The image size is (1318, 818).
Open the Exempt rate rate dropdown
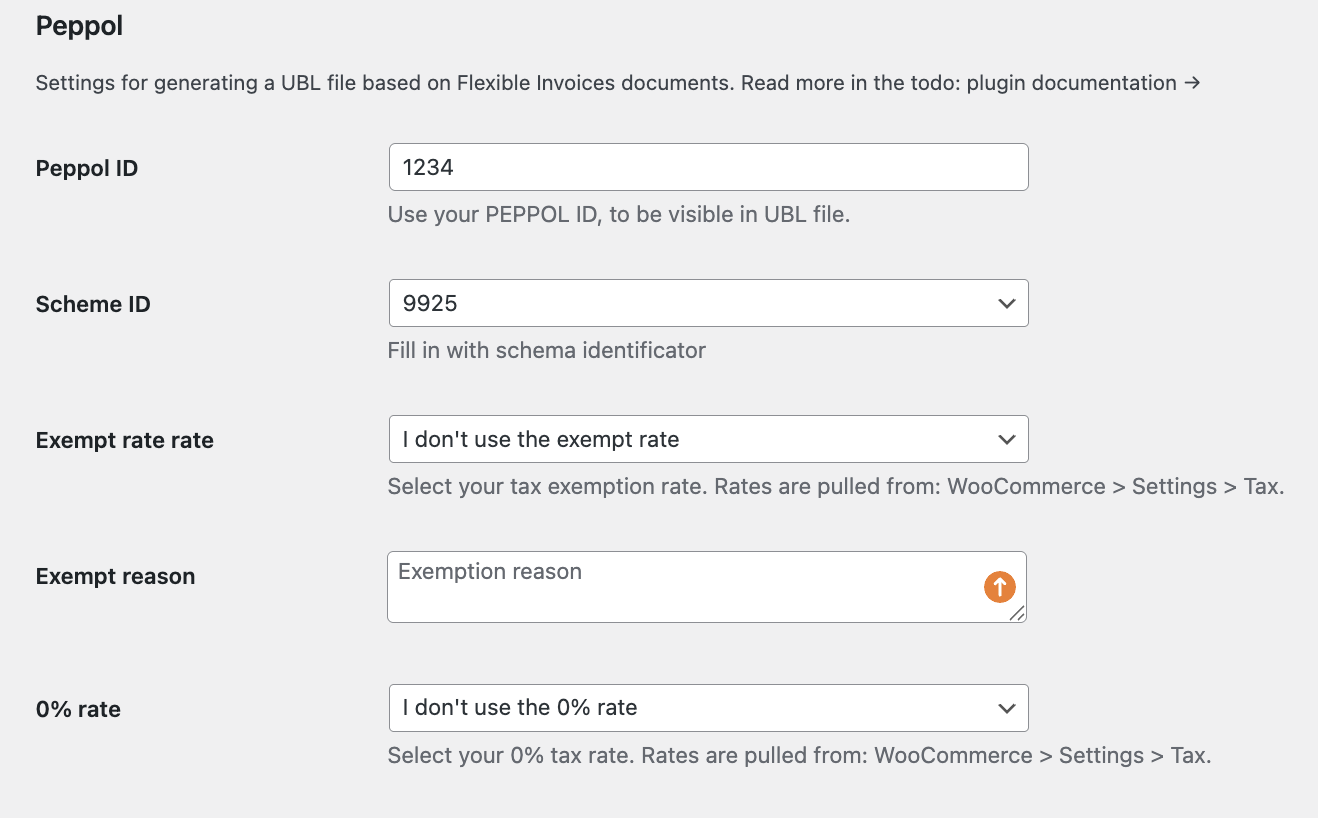(x=708, y=439)
